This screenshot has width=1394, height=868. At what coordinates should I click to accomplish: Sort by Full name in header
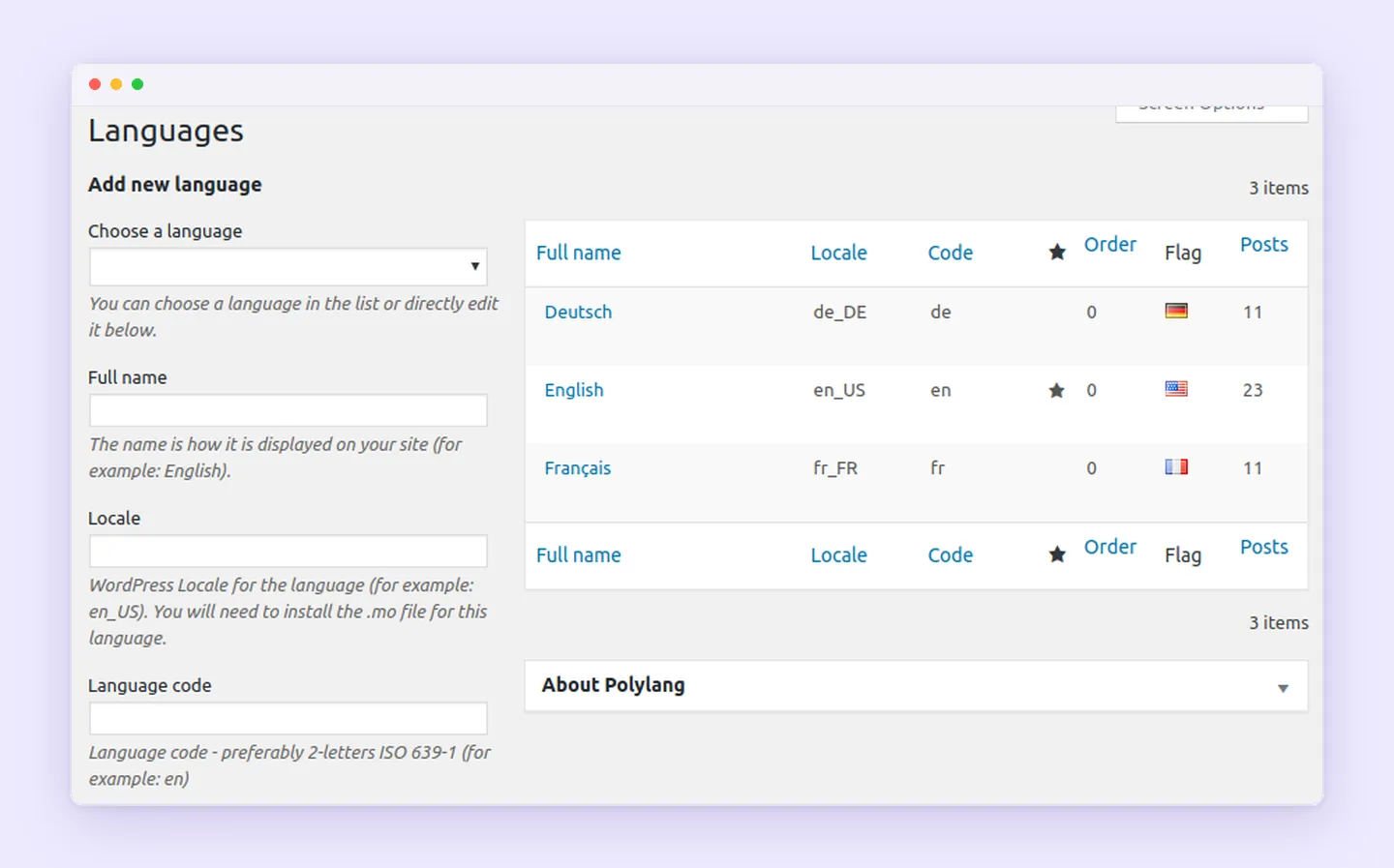[579, 253]
